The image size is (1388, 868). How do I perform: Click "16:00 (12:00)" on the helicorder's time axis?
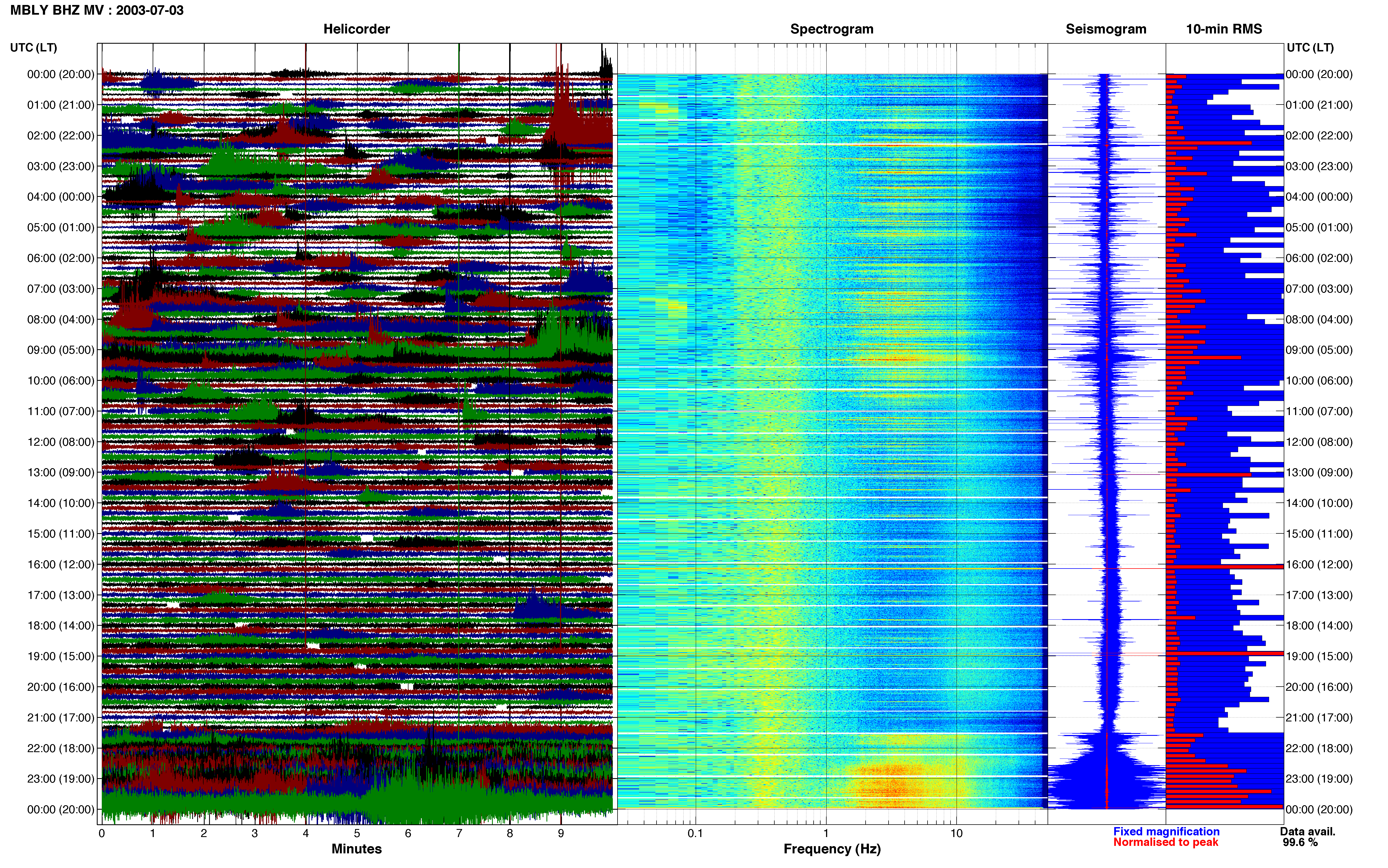point(61,564)
